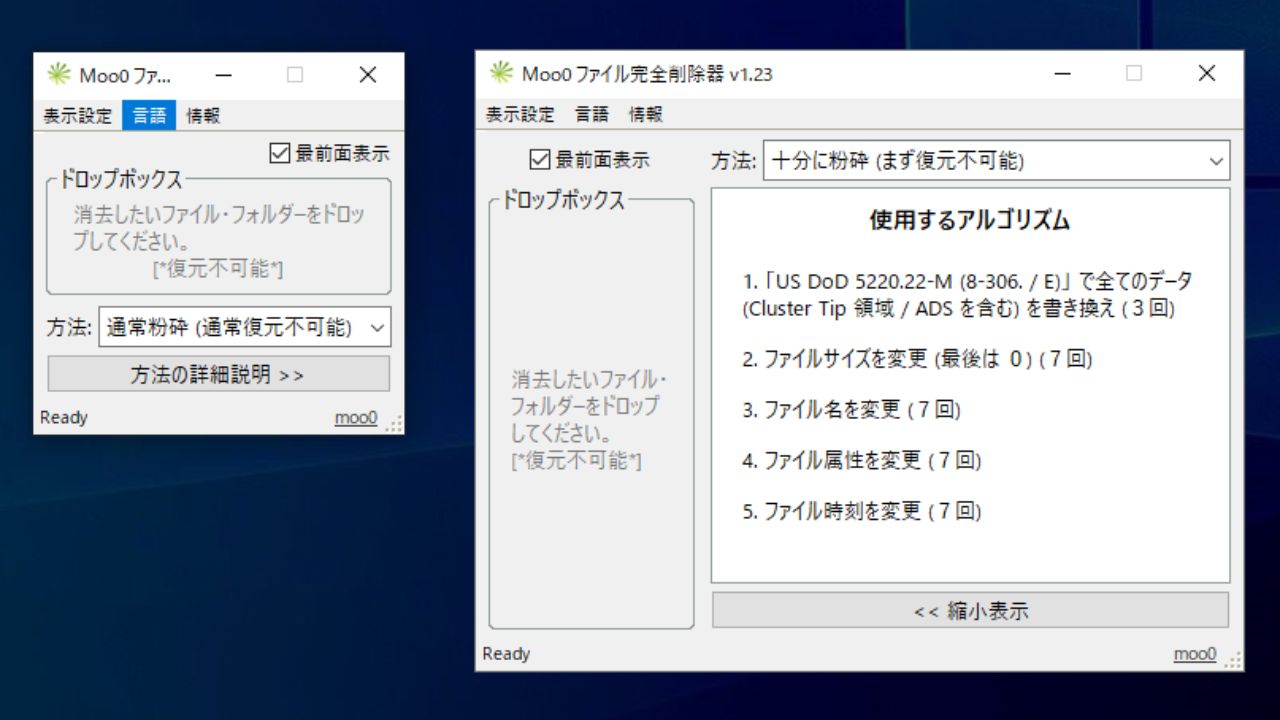
Task: Click the Moo0 app icon in the small window title bar
Action: 59,75
